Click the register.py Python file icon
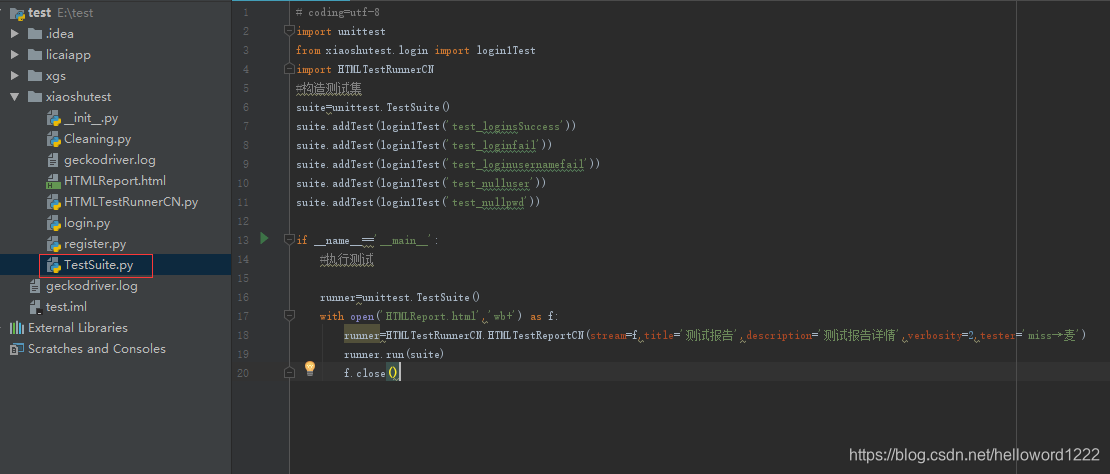The width and height of the screenshot is (1110, 474). (x=53, y=244)
